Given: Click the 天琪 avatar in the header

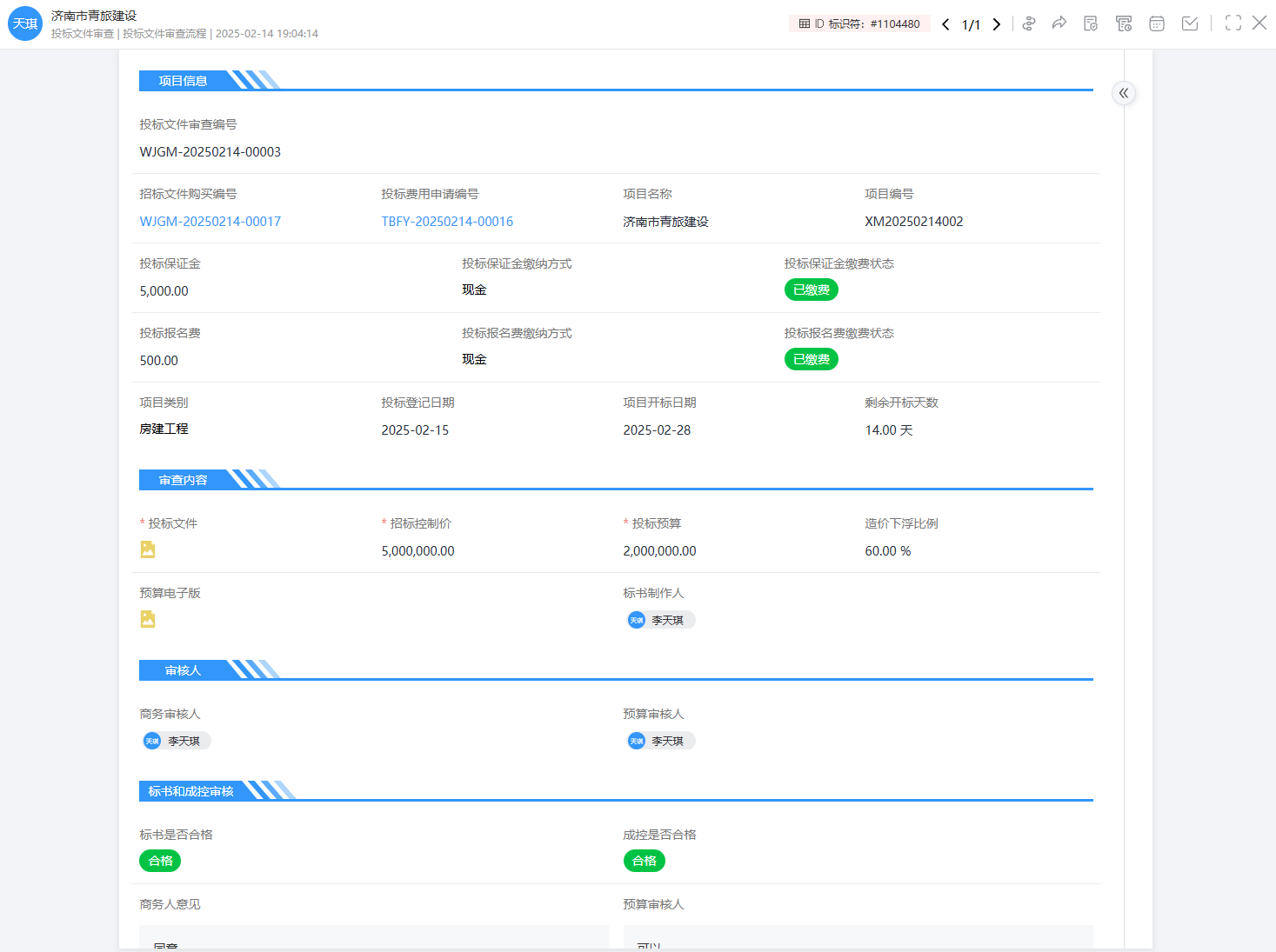Looking at the screenshot, I should (25, 23).
